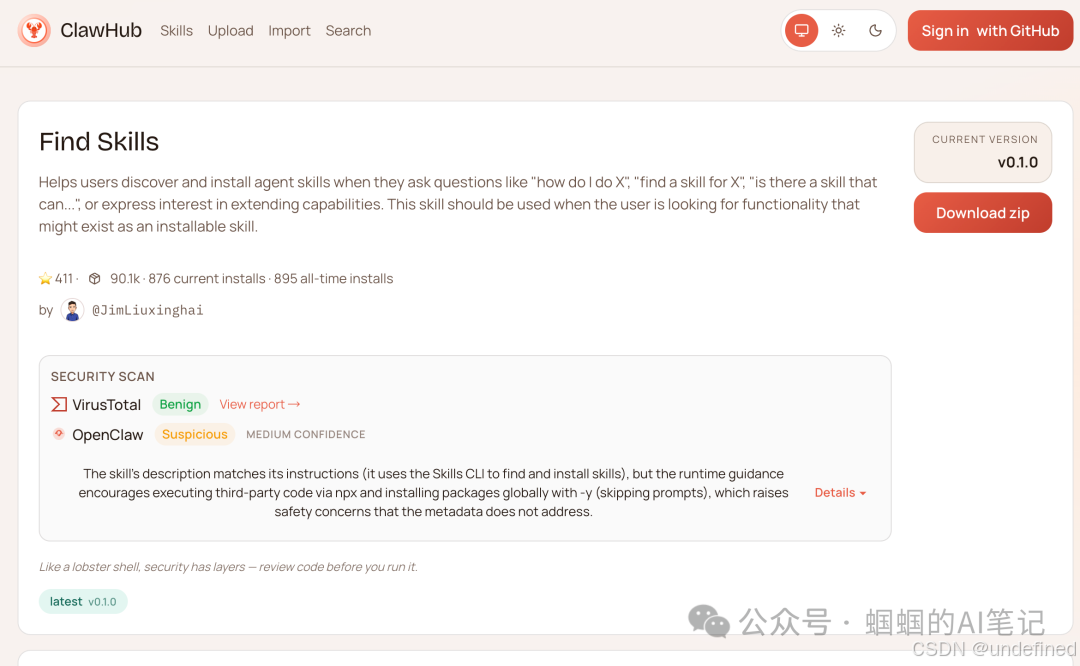Click the Benign status badge
The image size is (1080, 666).
pyautogui.click(x=180, y=404)
